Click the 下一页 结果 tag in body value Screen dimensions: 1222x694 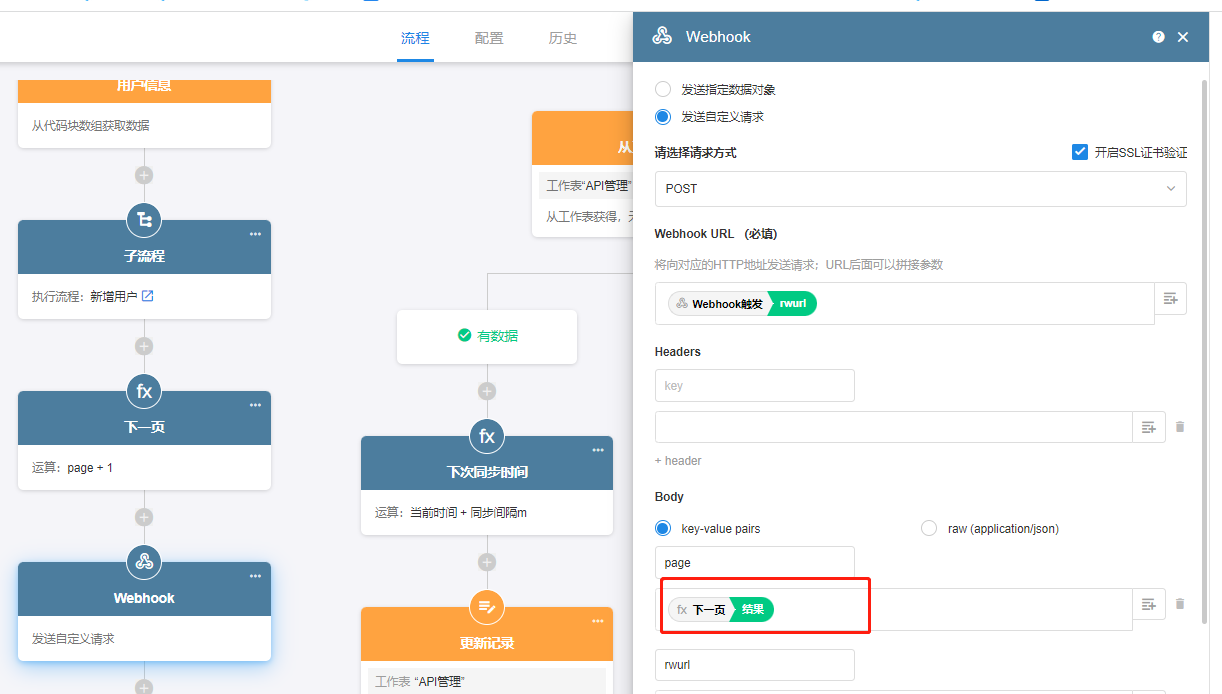[721, 609]
